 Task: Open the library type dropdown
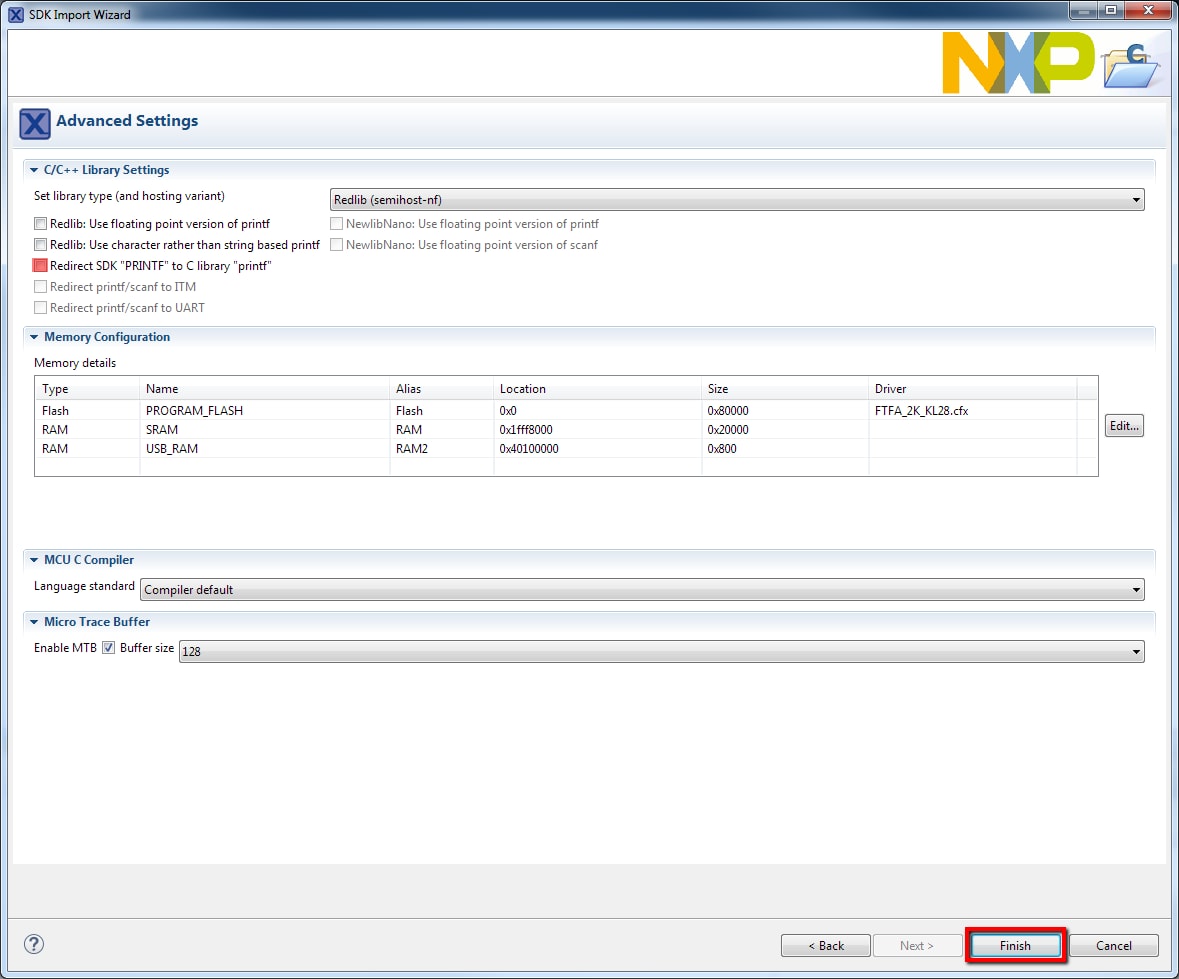(737, 200)
